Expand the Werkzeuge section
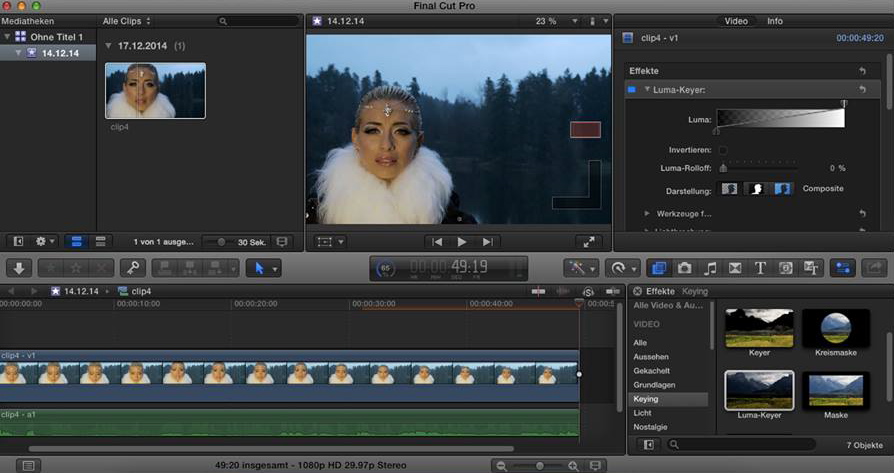The image size is (894, 473). [x=648, y=213]
